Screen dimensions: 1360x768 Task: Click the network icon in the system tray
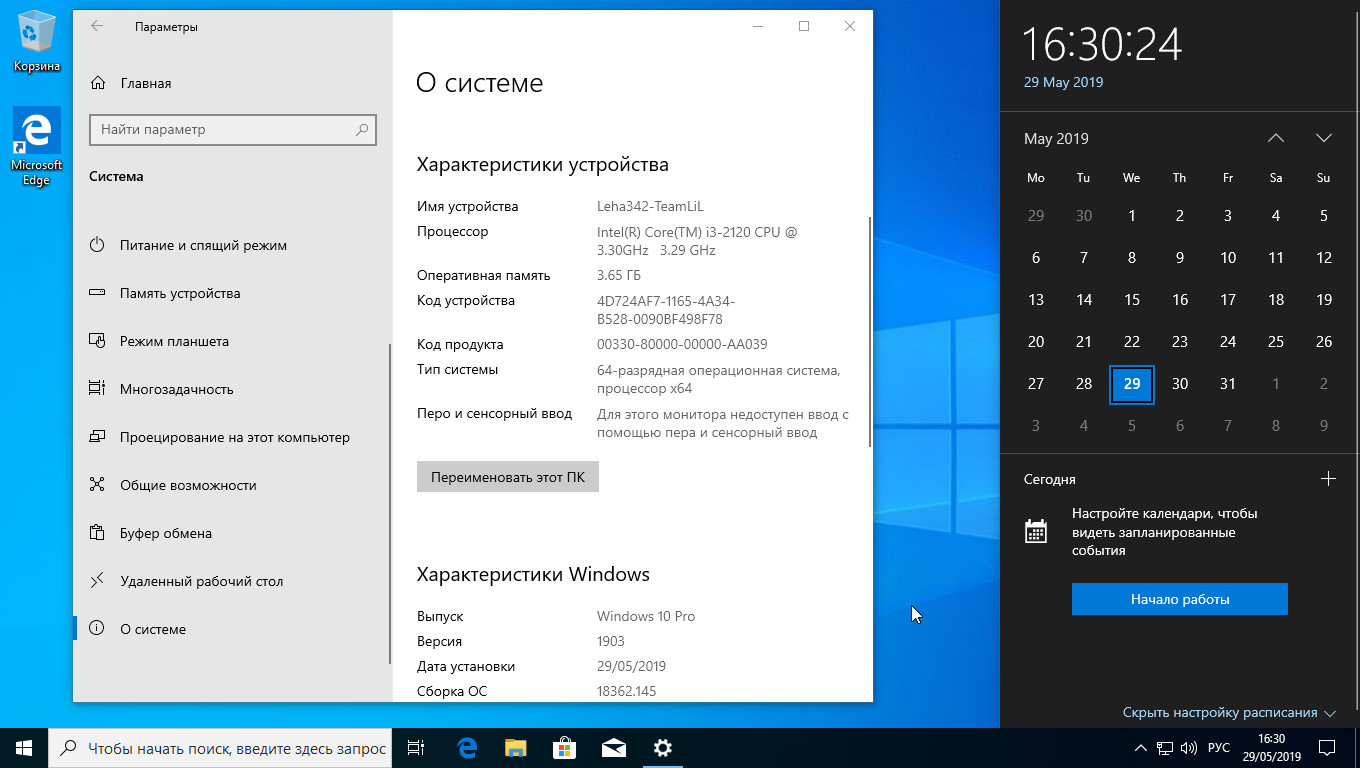coord(1165,748)
